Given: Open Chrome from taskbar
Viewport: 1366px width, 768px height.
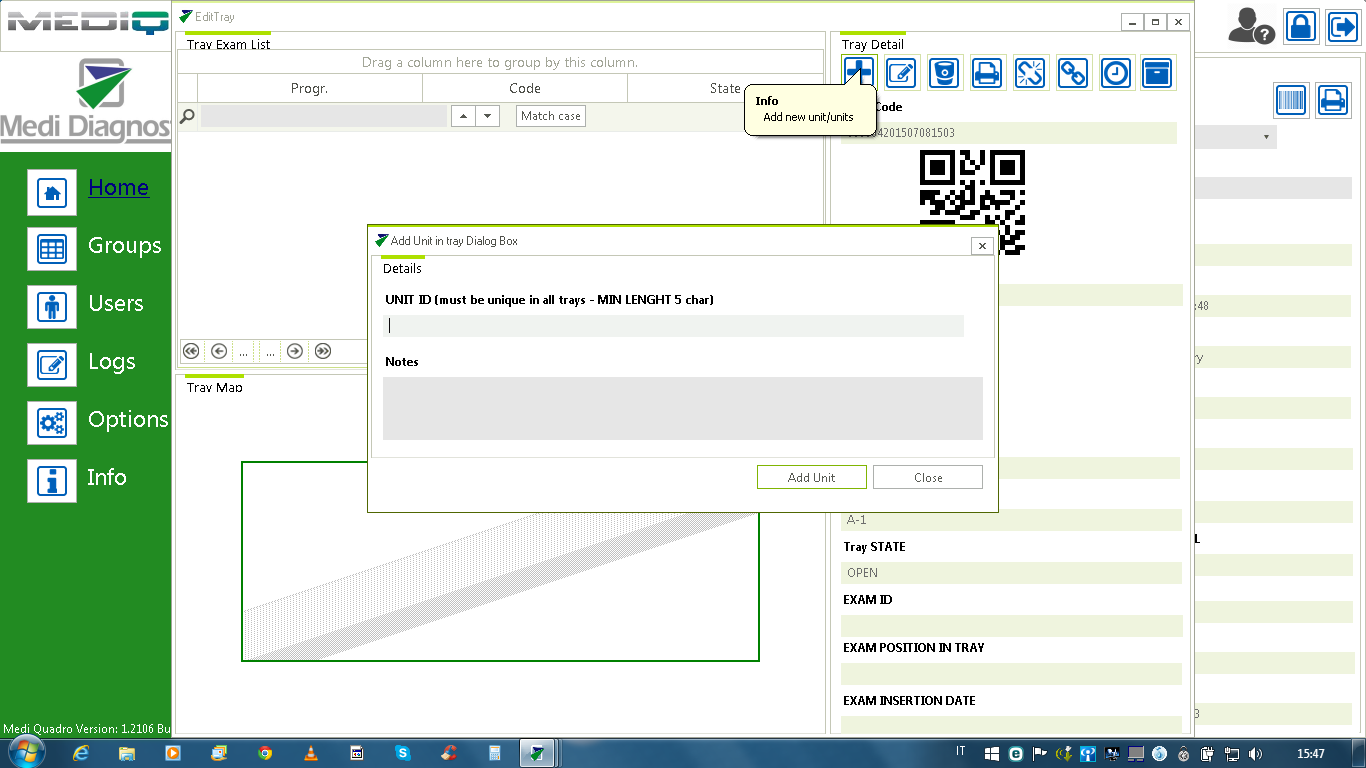Looking at the screenshot, I should pos(265,753).
